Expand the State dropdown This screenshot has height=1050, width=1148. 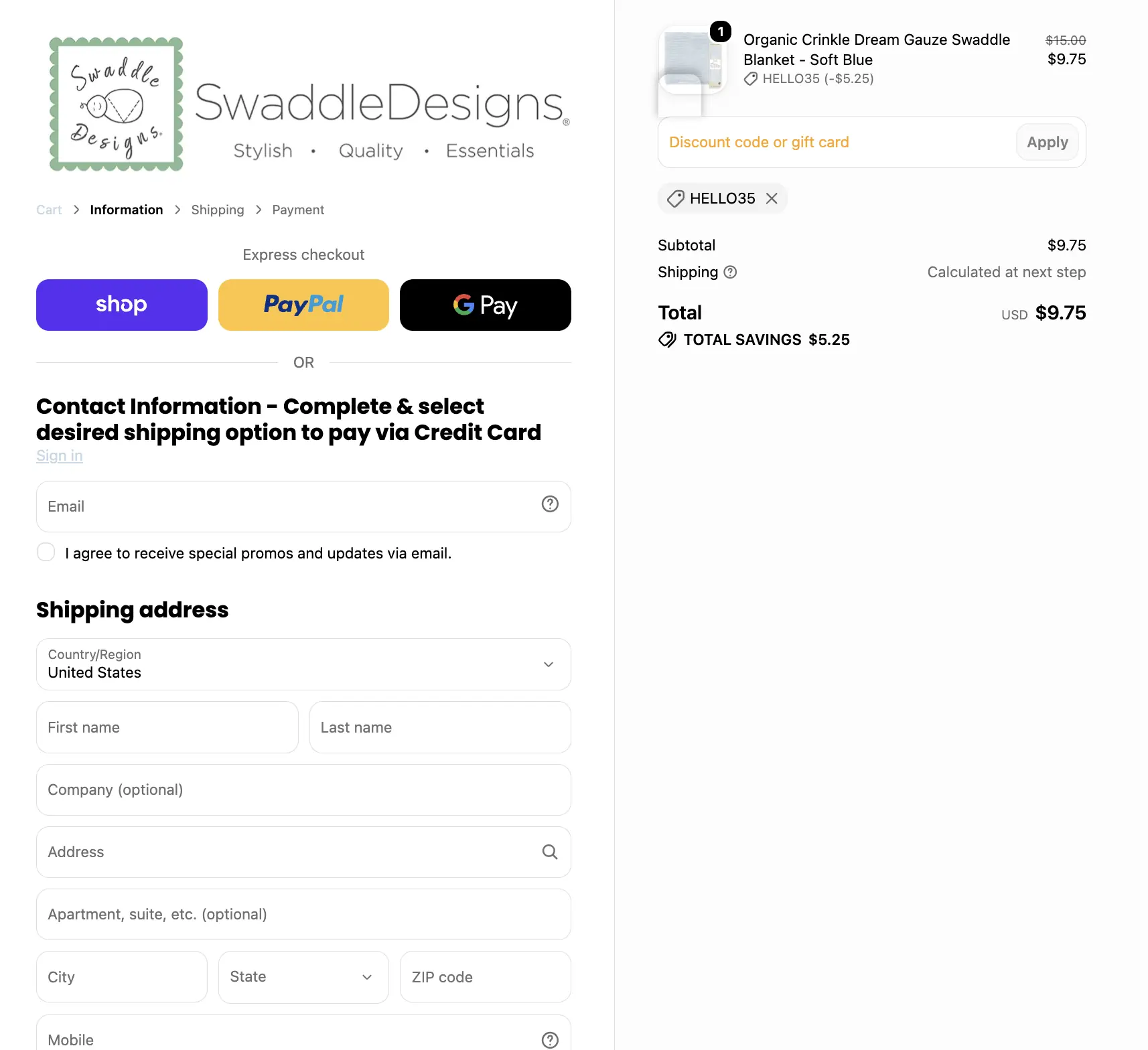pyautogui.click(x=303, y=977)
